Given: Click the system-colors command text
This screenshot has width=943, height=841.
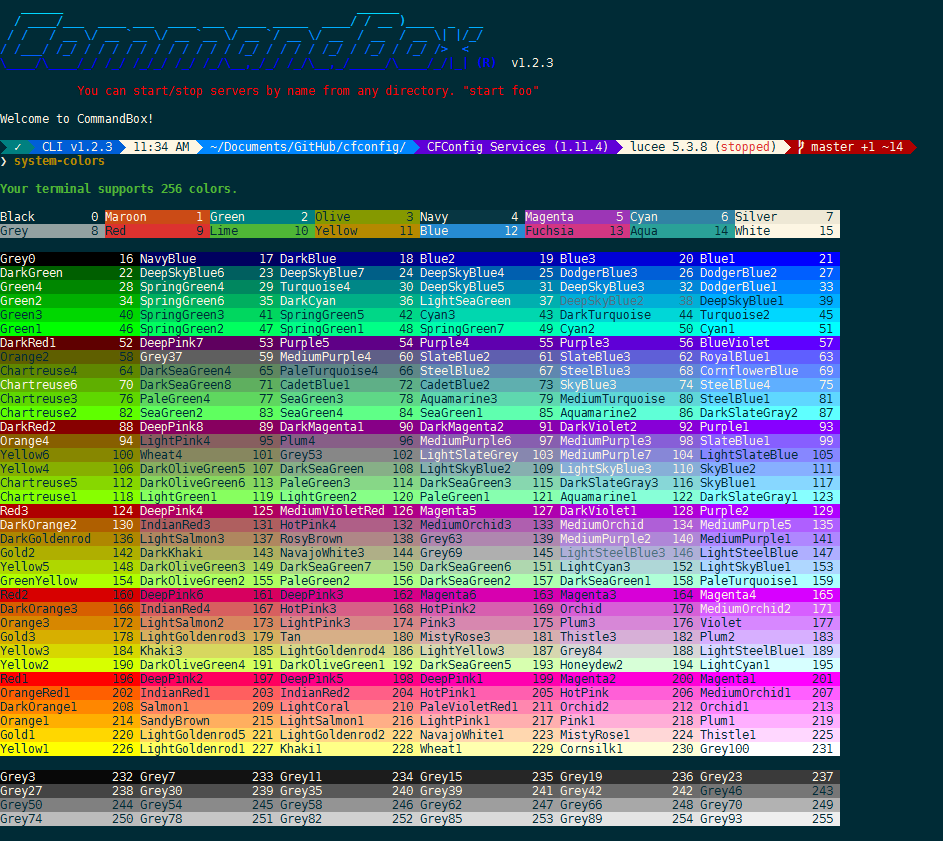Looking at the screenshot, I should coord(58,160).
